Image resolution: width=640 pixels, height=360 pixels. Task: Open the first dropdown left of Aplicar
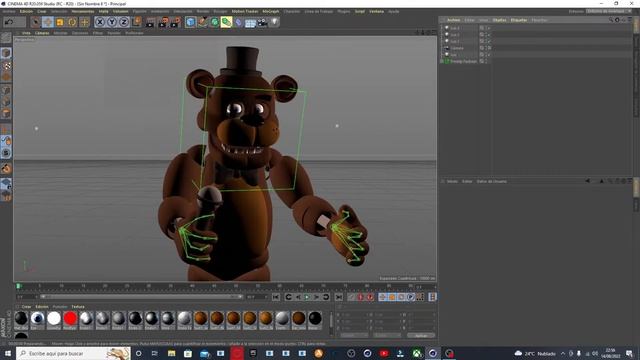(x=353, y=336)
